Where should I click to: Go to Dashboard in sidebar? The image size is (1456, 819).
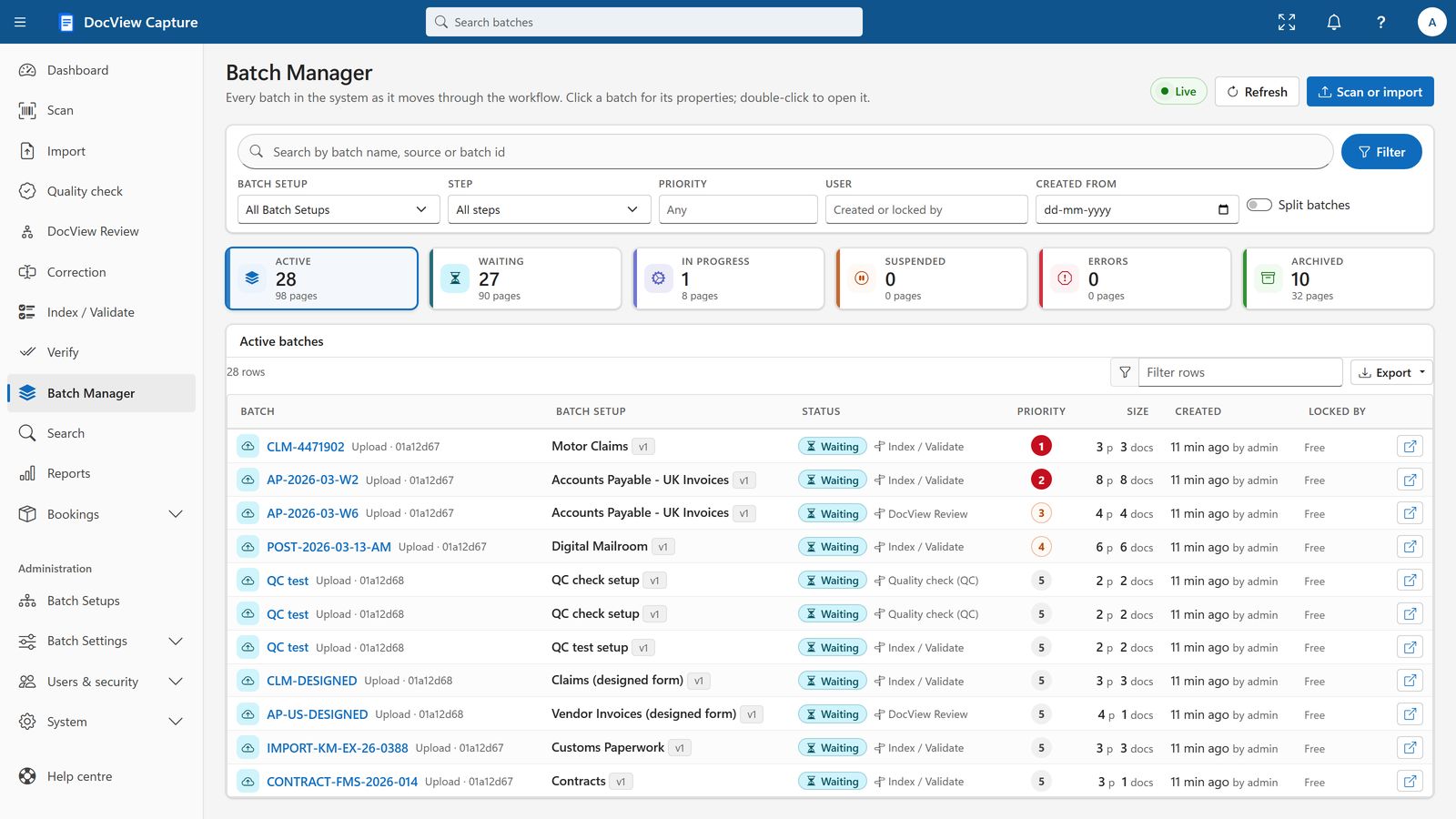[101, 70]
